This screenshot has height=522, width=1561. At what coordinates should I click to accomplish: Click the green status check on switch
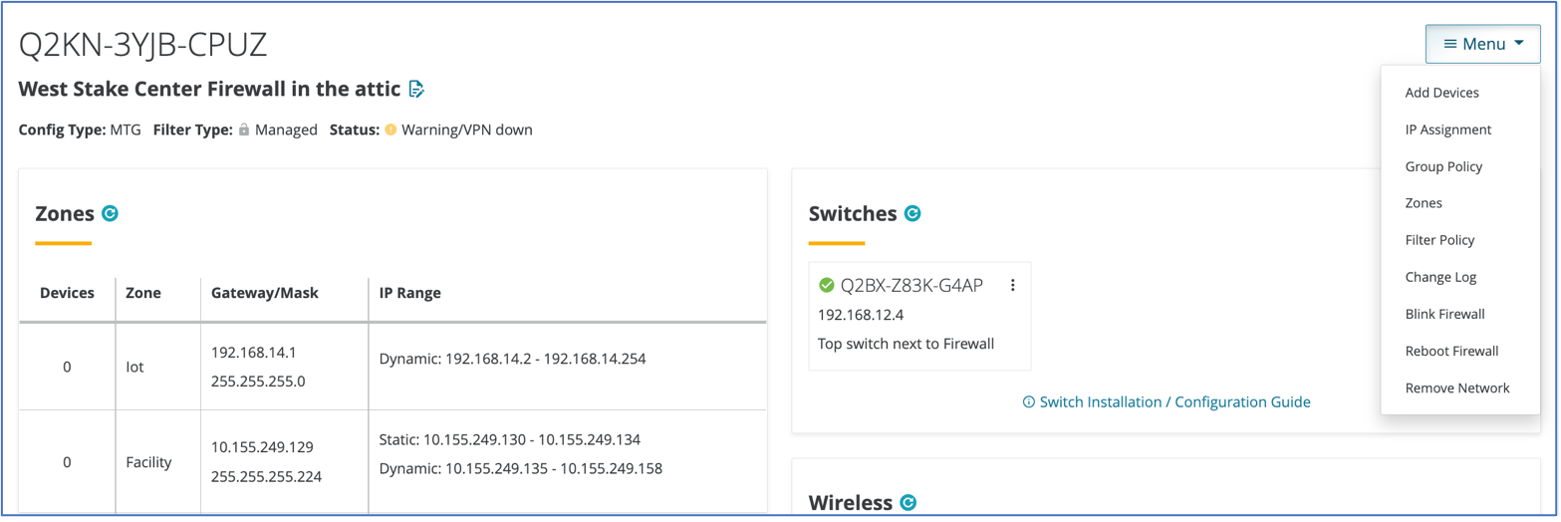(826, 285)
